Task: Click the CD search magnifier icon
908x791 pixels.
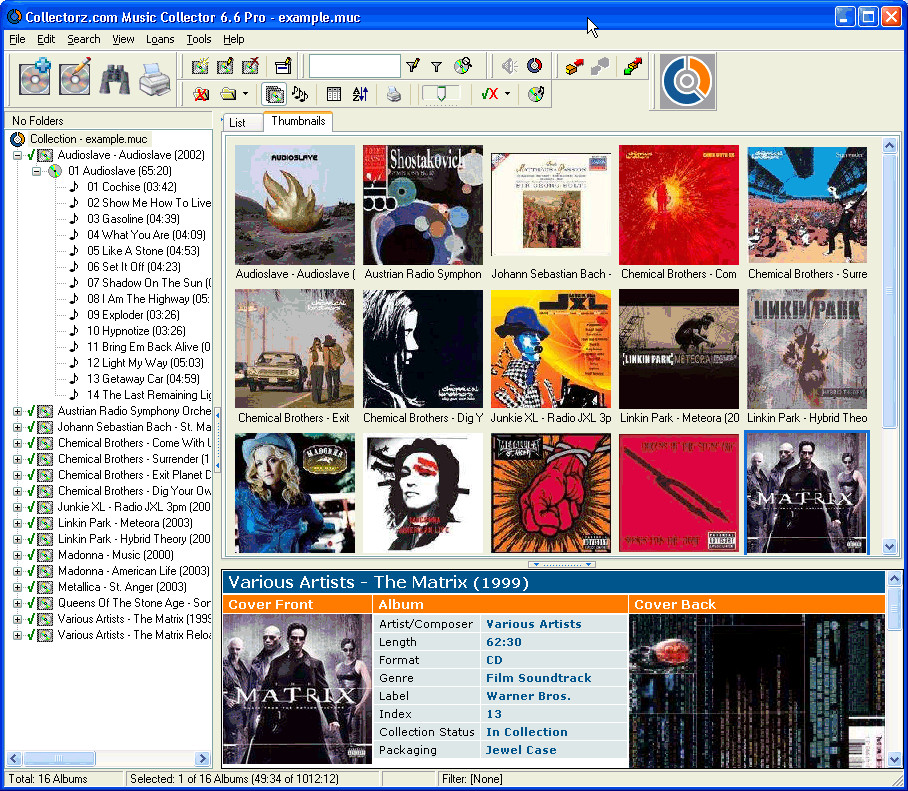Action: [463, 65]
